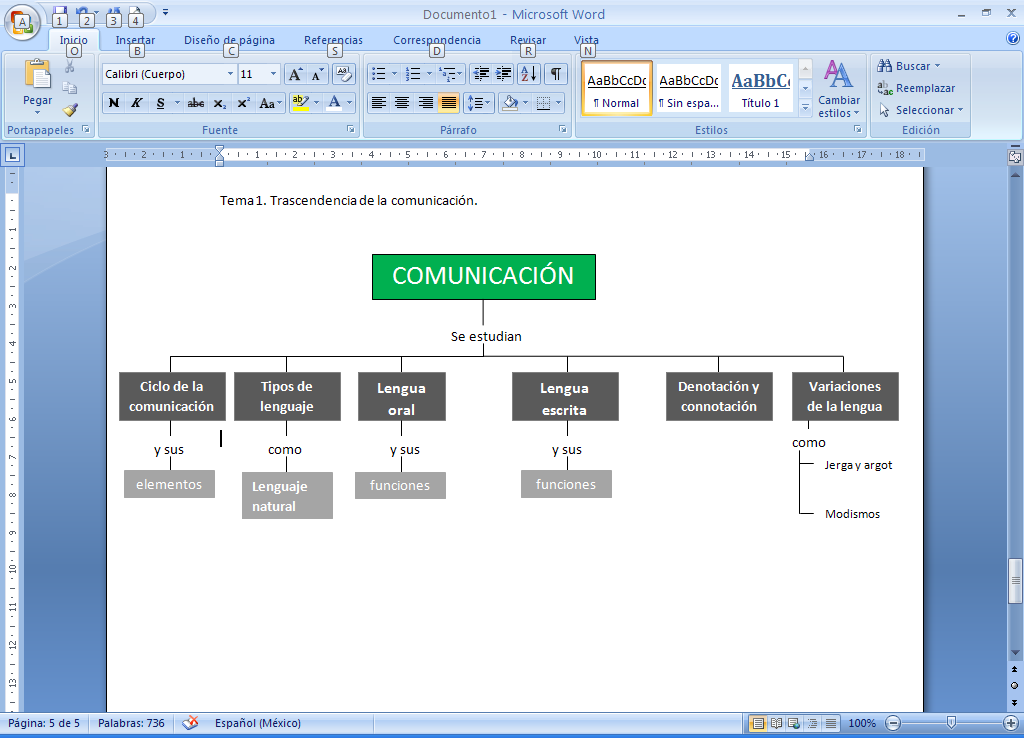
Task: Click the text highlight color button
Action: (300, 103)
